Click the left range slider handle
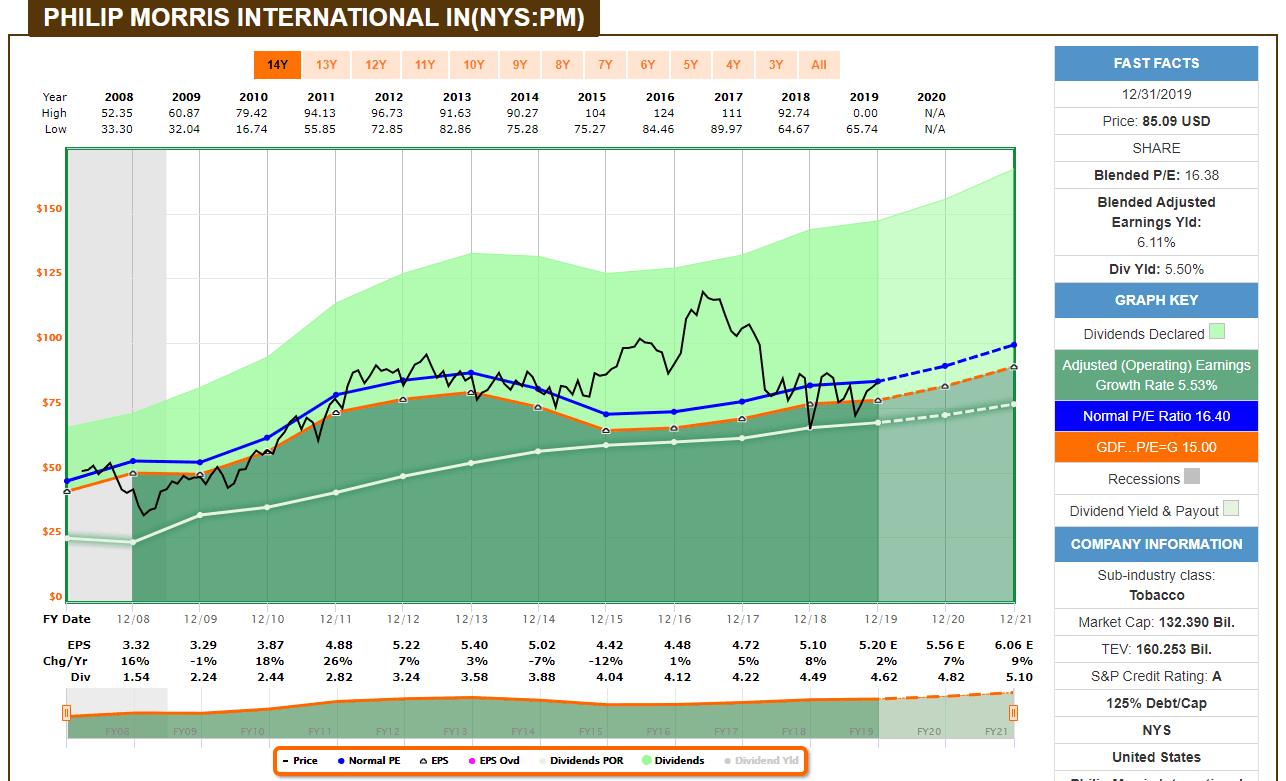Image resolution: width=1286 pixels, height=781 pixels. pyautogui.click(x=67, y=713)
